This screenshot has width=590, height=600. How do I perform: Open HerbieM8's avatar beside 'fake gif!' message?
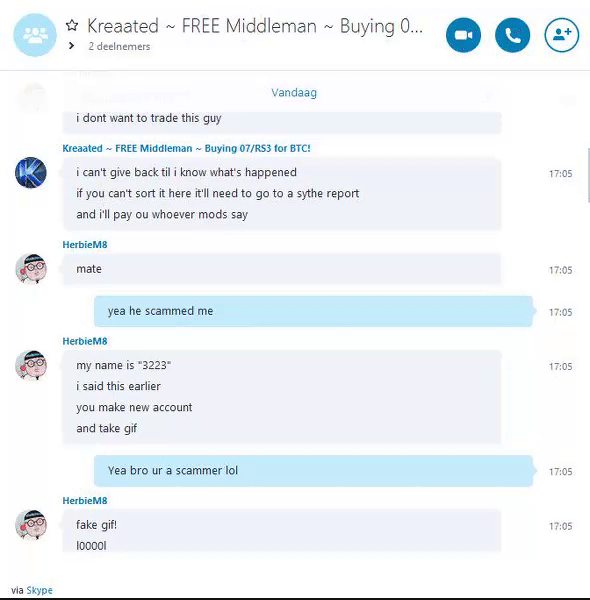(x=31, y=525)
